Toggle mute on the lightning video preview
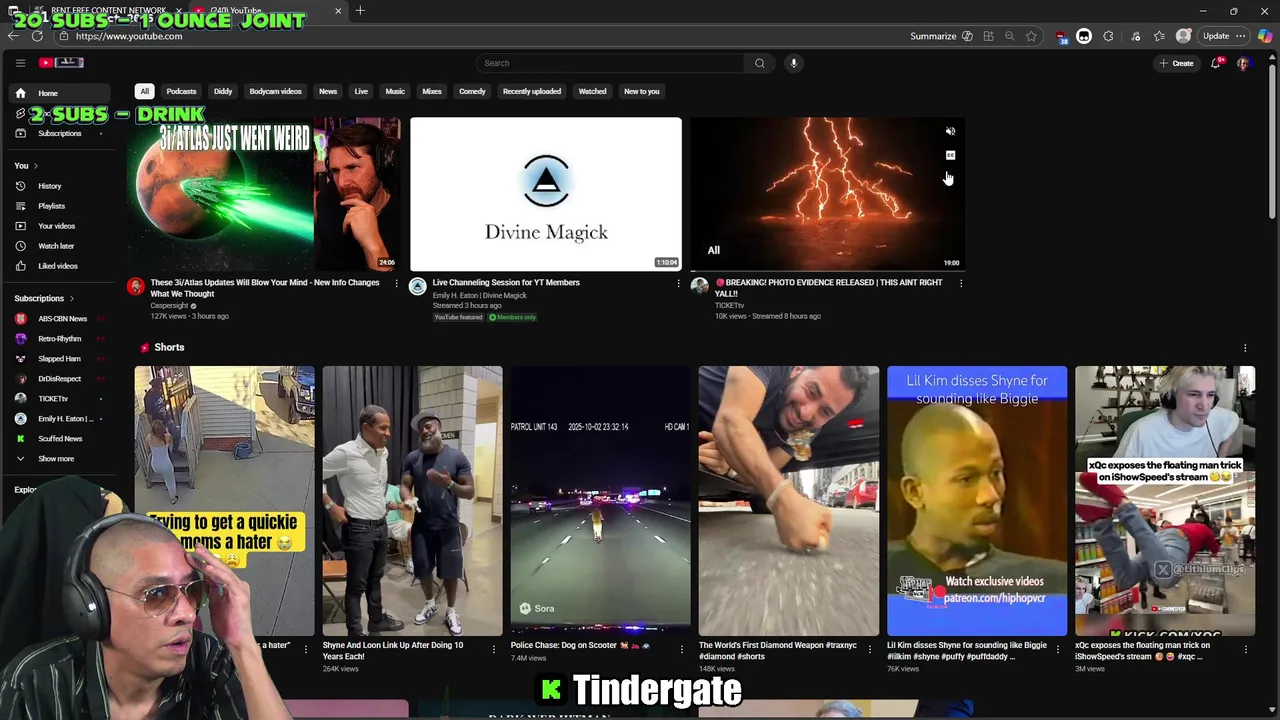Image resolution: width=1280 pixels, height=720 pixels. point(950,132)
